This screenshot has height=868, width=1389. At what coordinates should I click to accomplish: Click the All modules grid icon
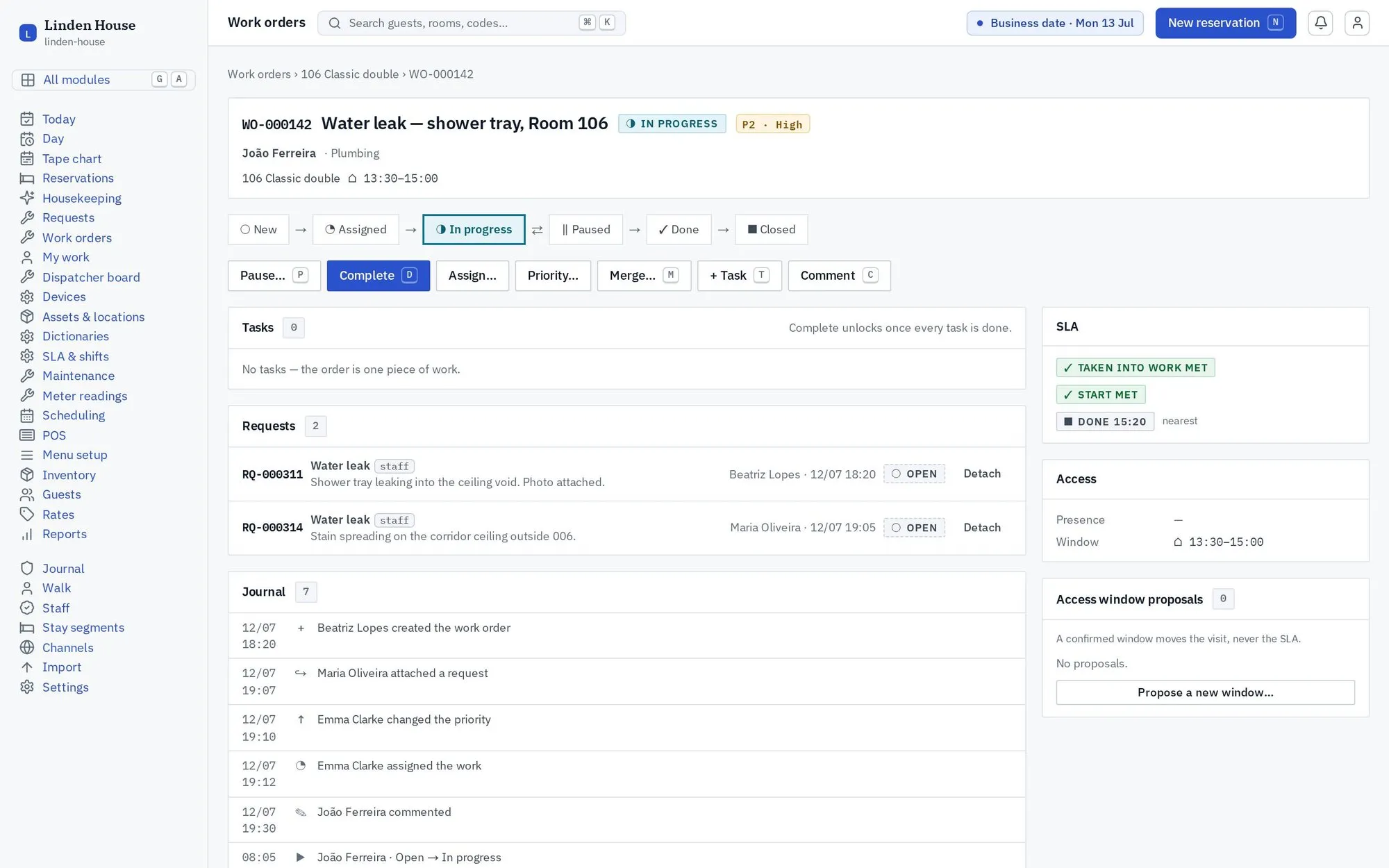pyautogui.click(x=28, y=80)
